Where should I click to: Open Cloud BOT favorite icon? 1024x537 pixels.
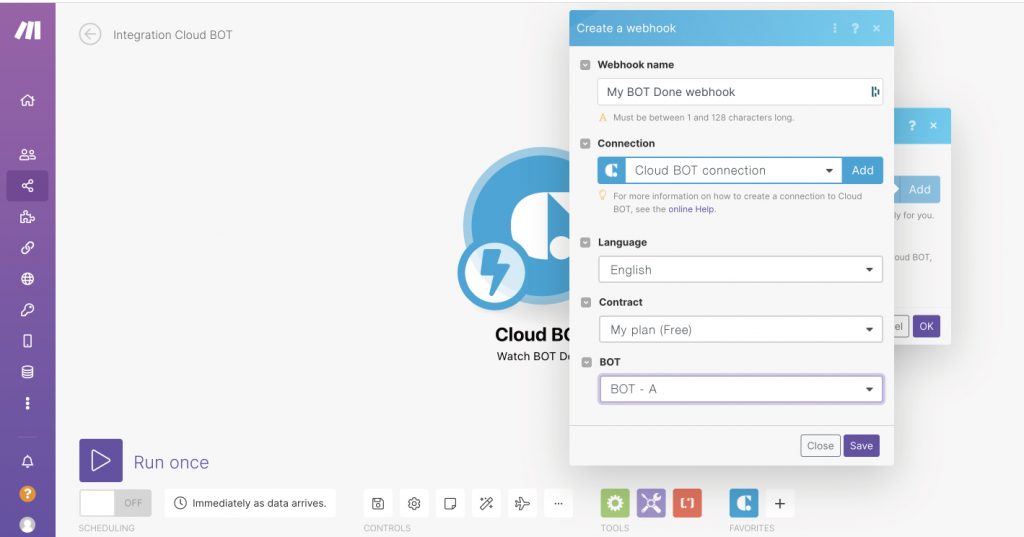click(x=744, y=503)
